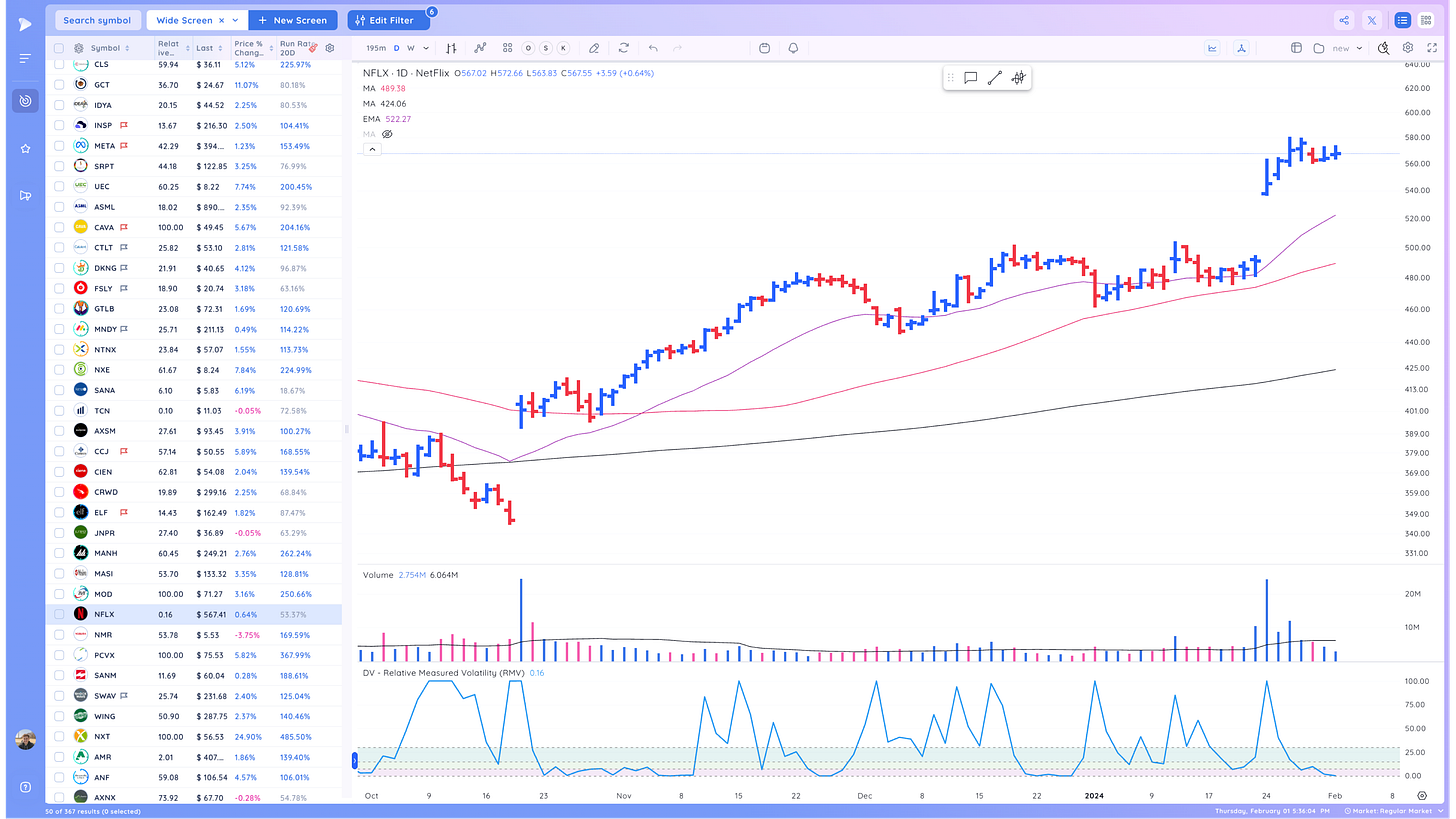This screenshot has height=819, width=1456.
Task: Select the candlestick measure tool
Action: (1018, 78)
